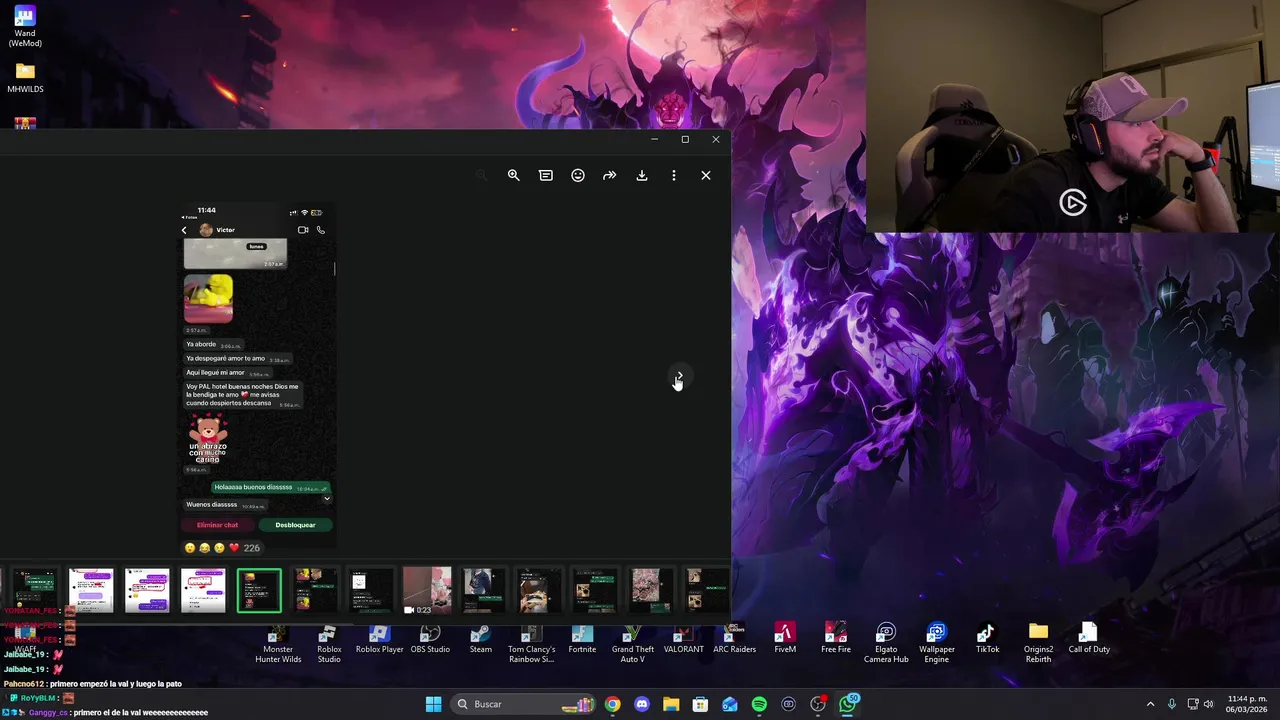Open File Explorer from the taskbar
The image size is (1280, 720).
point(671,704)
